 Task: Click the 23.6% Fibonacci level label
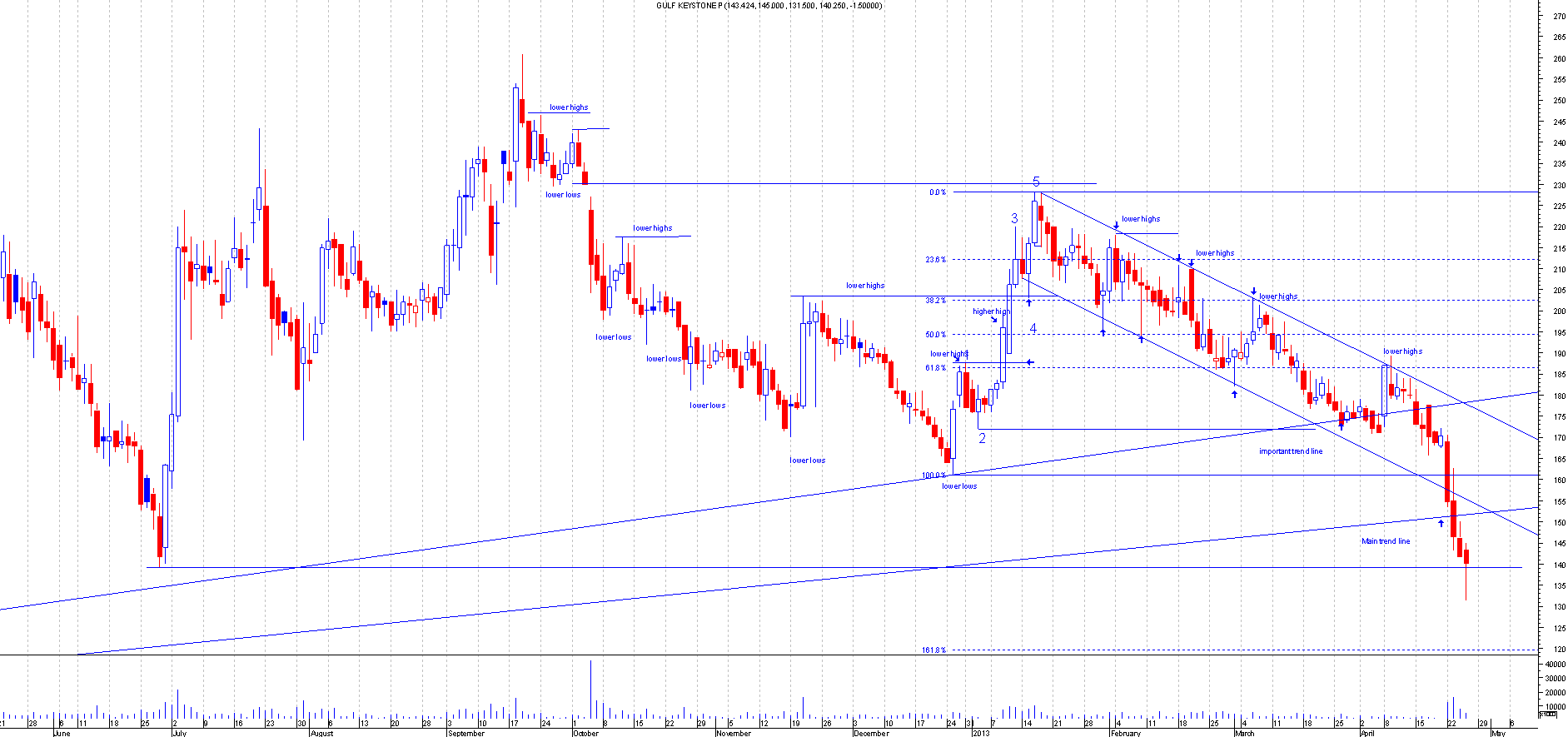[935, 260]
